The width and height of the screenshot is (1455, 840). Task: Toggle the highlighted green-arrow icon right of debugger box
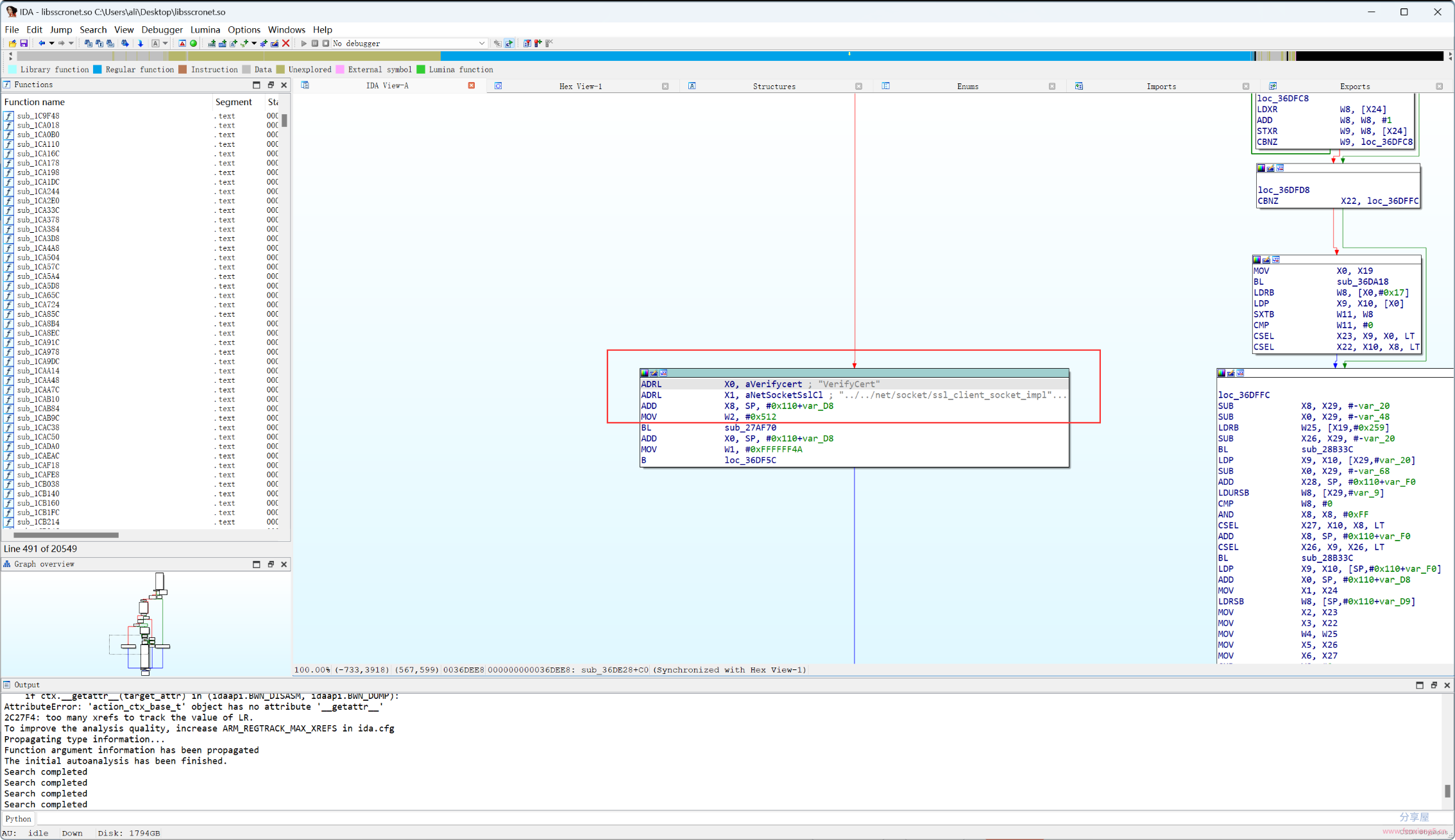click(x=509, y=43)
